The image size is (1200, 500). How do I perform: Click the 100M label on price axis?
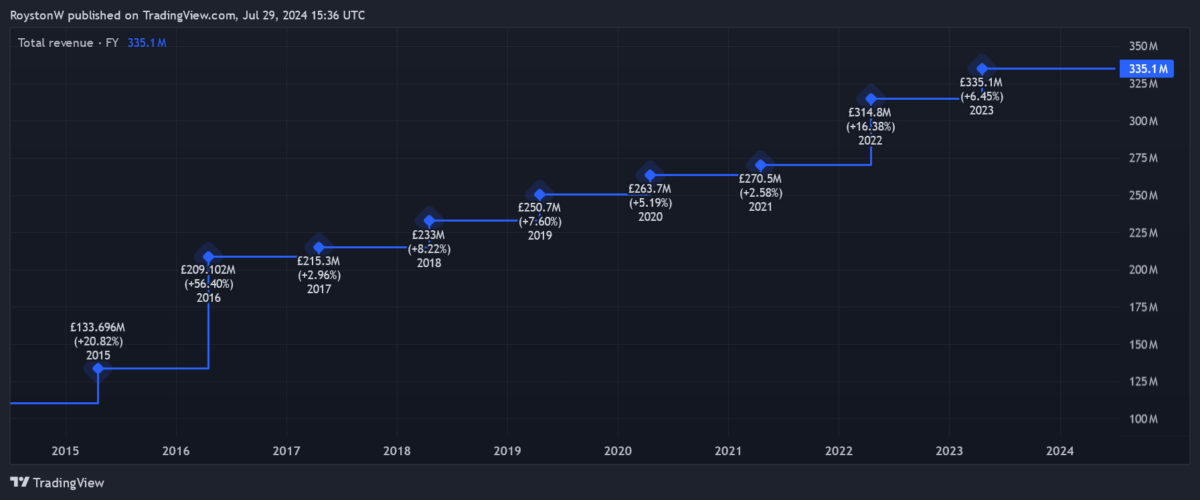(x=1143, y=419)
